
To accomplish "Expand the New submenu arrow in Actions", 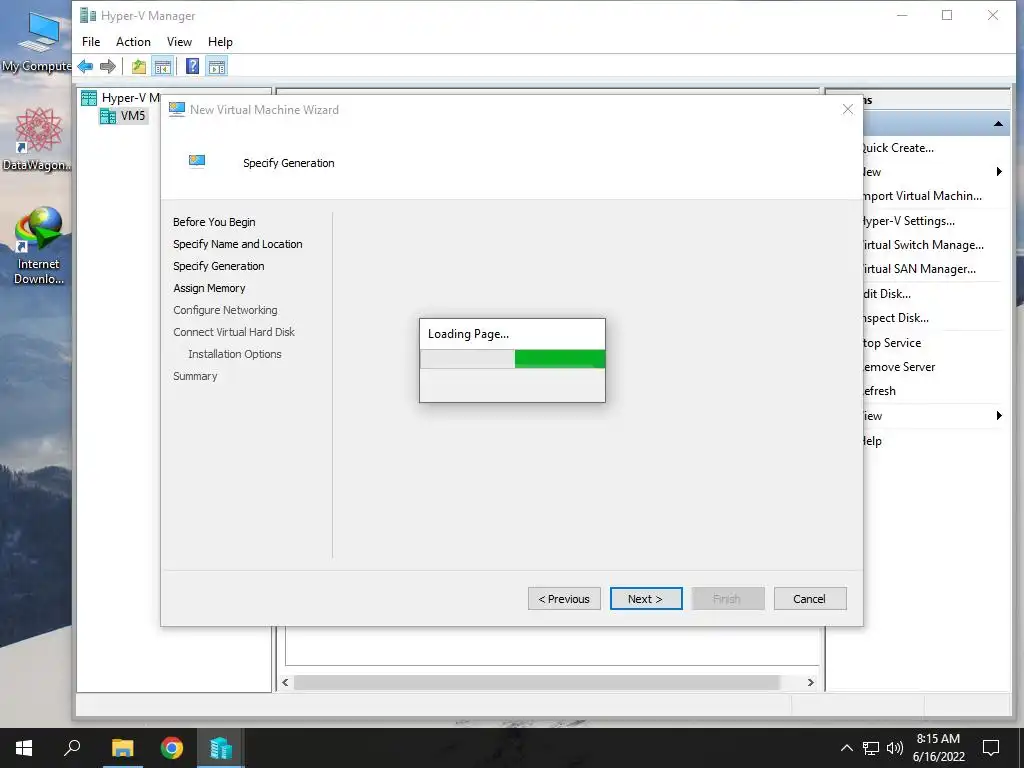I will click(999, 172).
